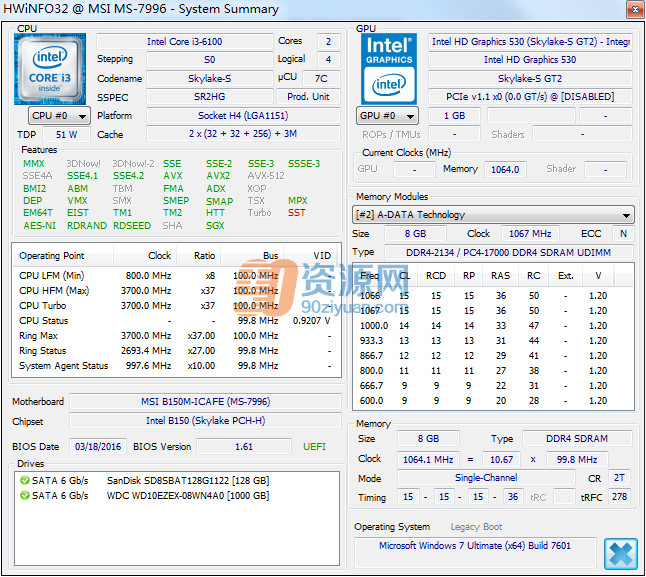Click the memory clock 1064.1 MHz field
The width and height of the screenshot is (646, 577).
[x=428, y=460]
